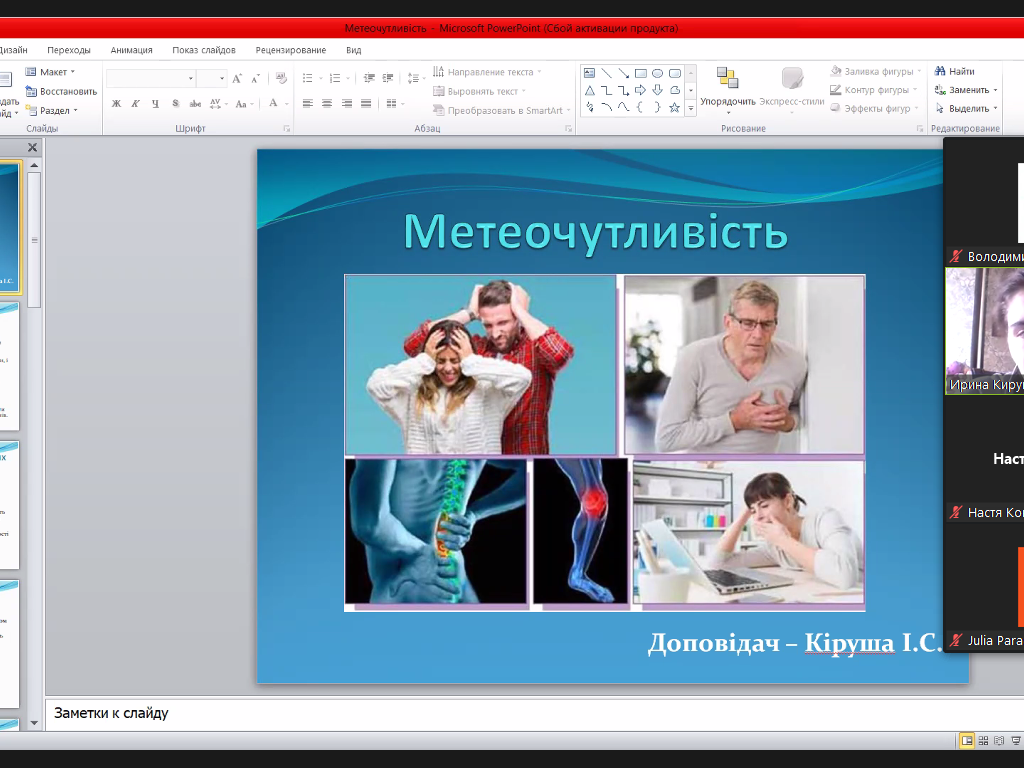Insert the Text Box shape
Image resolution: width=1024 pixels, height=768 pixels.
590,73
